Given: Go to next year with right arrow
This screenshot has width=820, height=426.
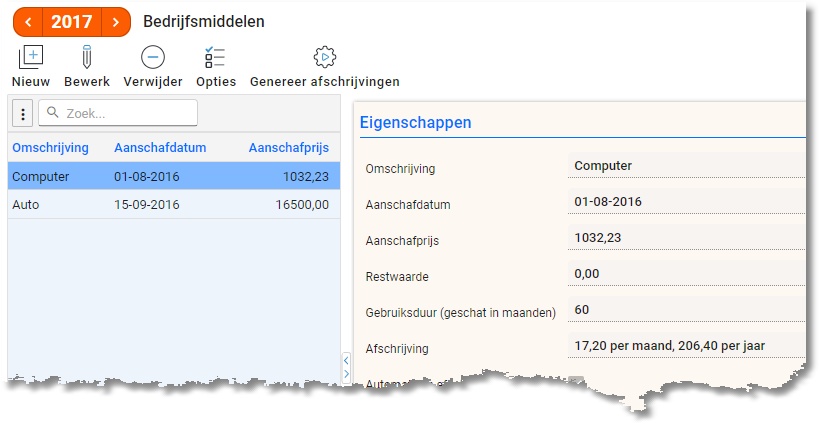Looking at the screenshot, I should click(x=116, y=22).
